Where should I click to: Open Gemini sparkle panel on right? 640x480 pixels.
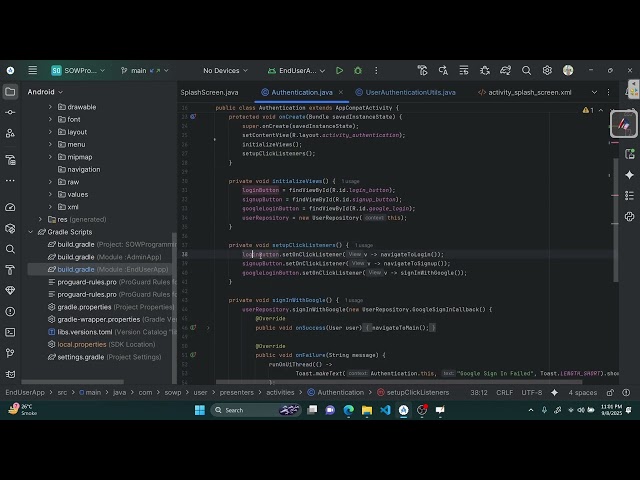click(x=629, y=175)
